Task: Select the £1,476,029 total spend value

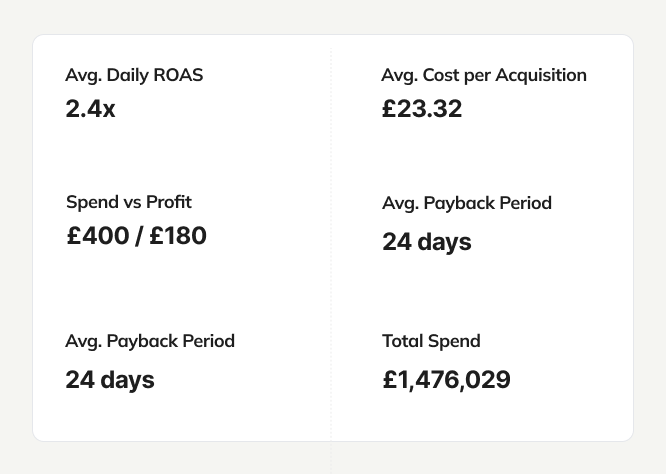Action: (x=446, y=380)
